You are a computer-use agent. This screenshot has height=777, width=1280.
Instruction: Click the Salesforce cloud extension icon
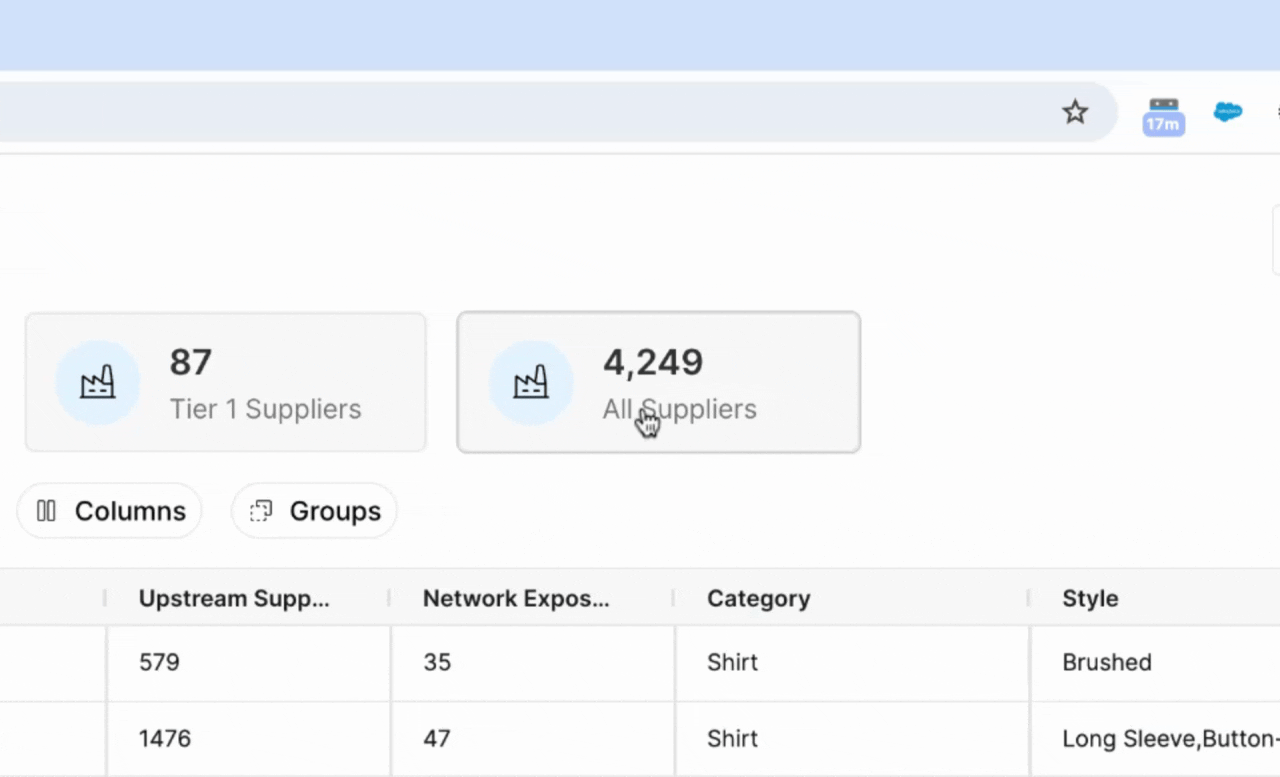click(1227, 112)
